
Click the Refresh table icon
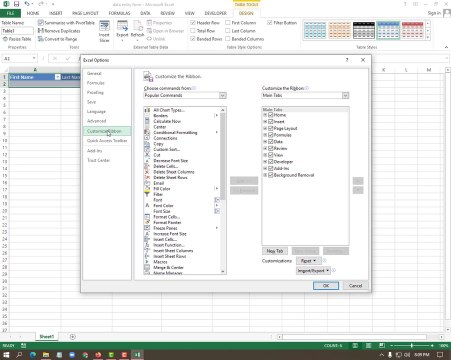137,26
